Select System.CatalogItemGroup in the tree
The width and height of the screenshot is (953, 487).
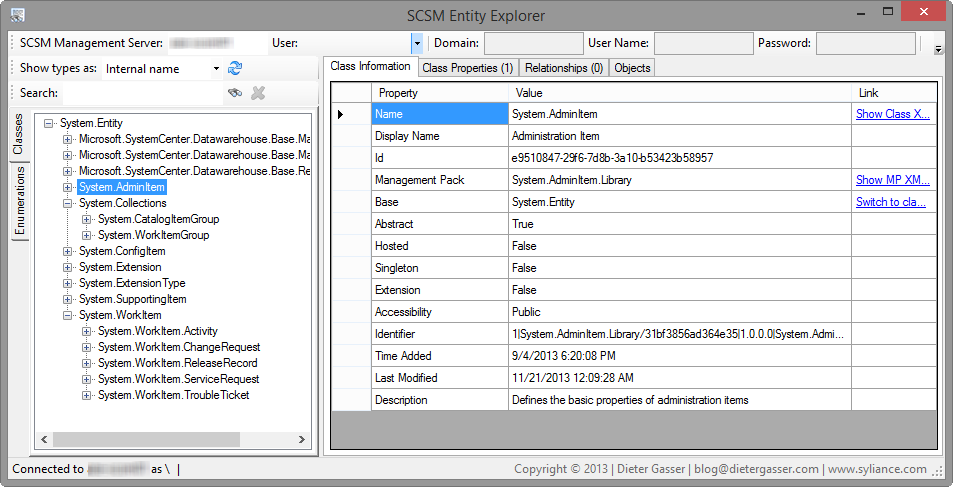(159, 219)
